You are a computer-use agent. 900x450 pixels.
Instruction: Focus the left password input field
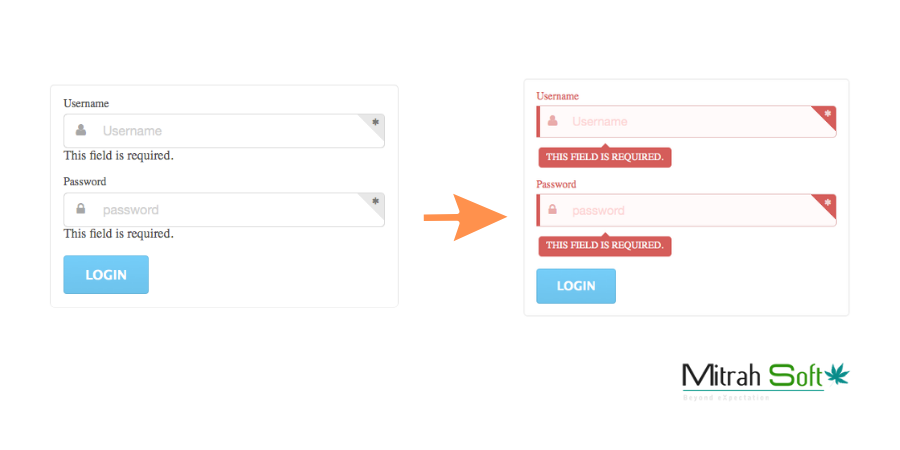point(224,210)
